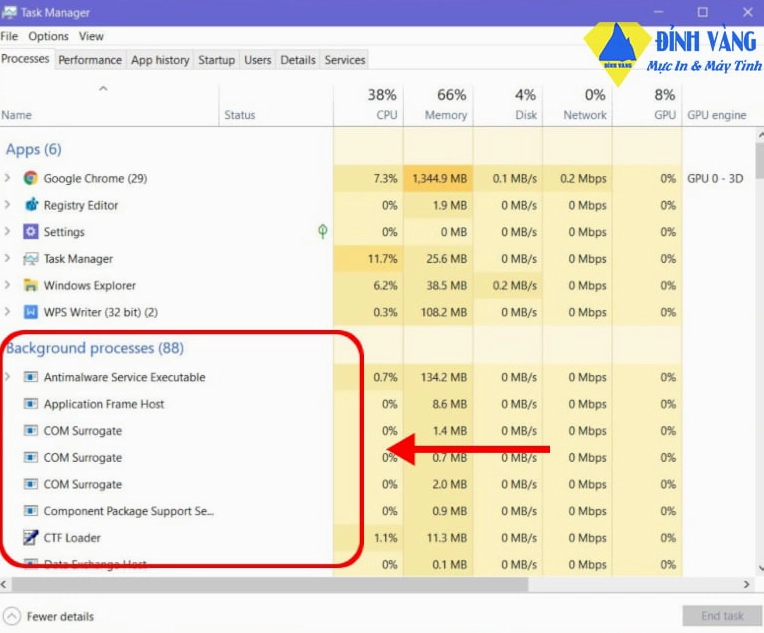
Task: Click WPS Writer's 108.2 MB memory cell
Action: pyautogui.click(x=438, y=312)
